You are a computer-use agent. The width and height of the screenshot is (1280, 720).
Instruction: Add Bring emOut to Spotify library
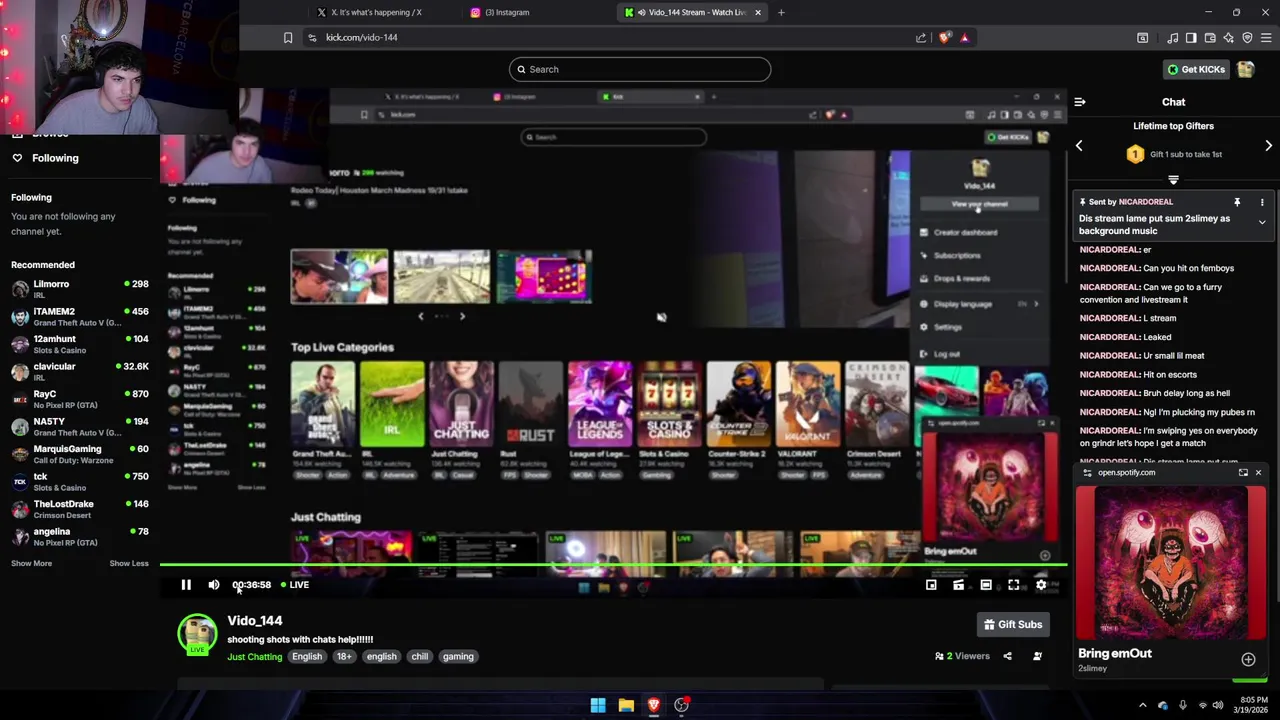(x=1248, y=660)
